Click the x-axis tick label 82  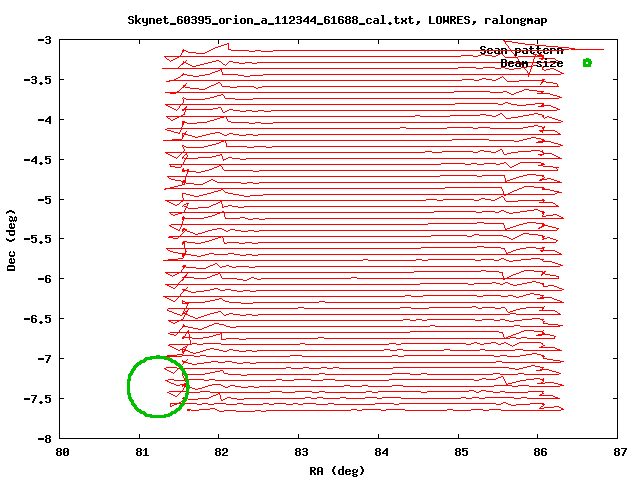pos(221,452)
